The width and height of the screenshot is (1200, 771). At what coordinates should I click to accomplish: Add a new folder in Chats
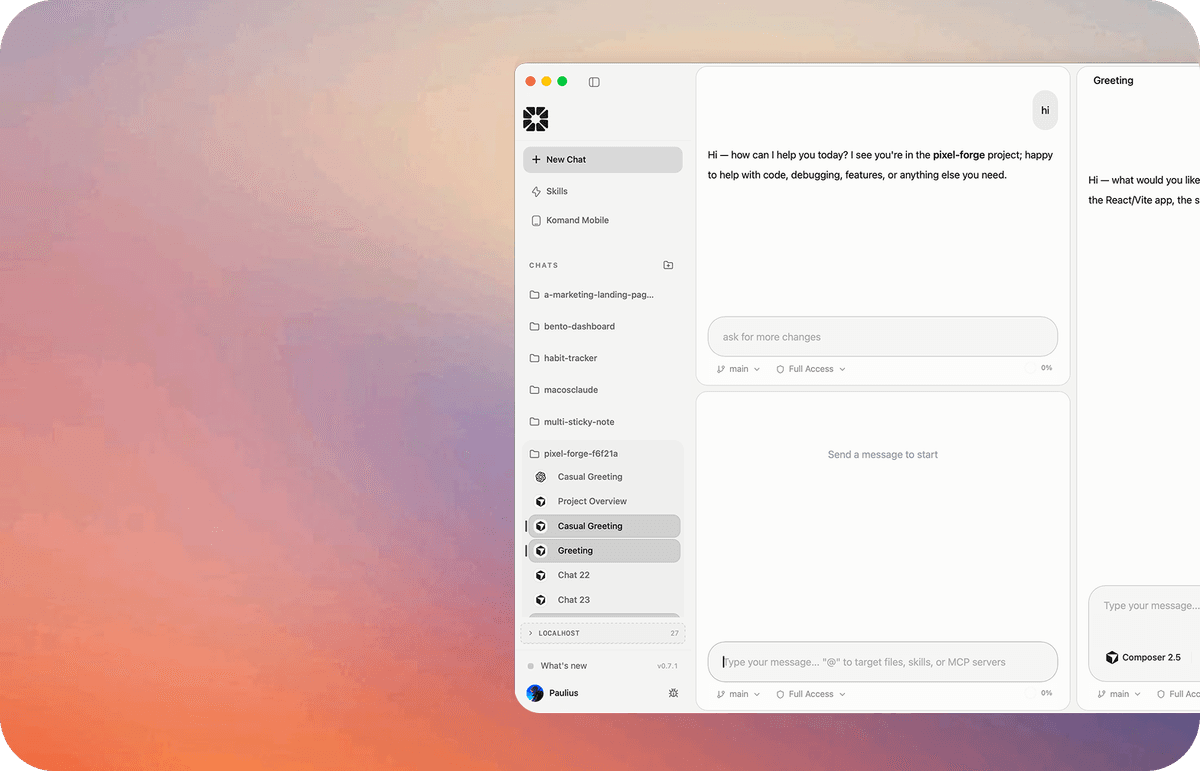click(x=669, y=265)
